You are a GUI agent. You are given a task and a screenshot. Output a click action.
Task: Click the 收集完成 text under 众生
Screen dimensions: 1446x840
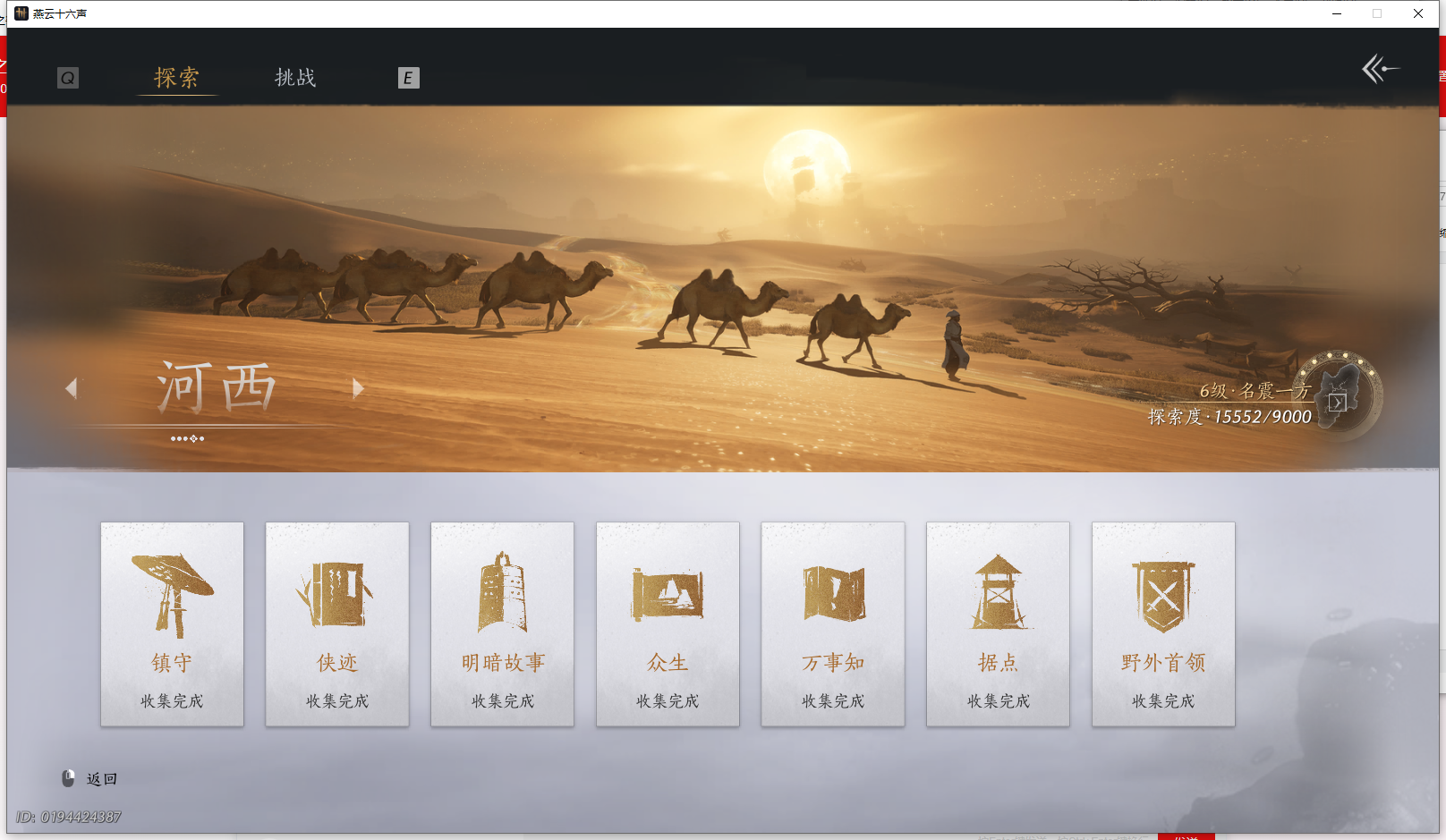coord(668,701)
